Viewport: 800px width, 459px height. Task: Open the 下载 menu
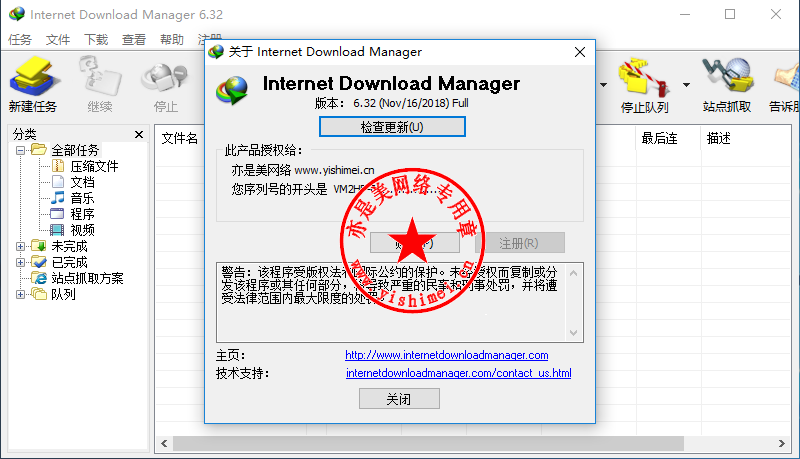pyautogui.click(x=96, y=39)
